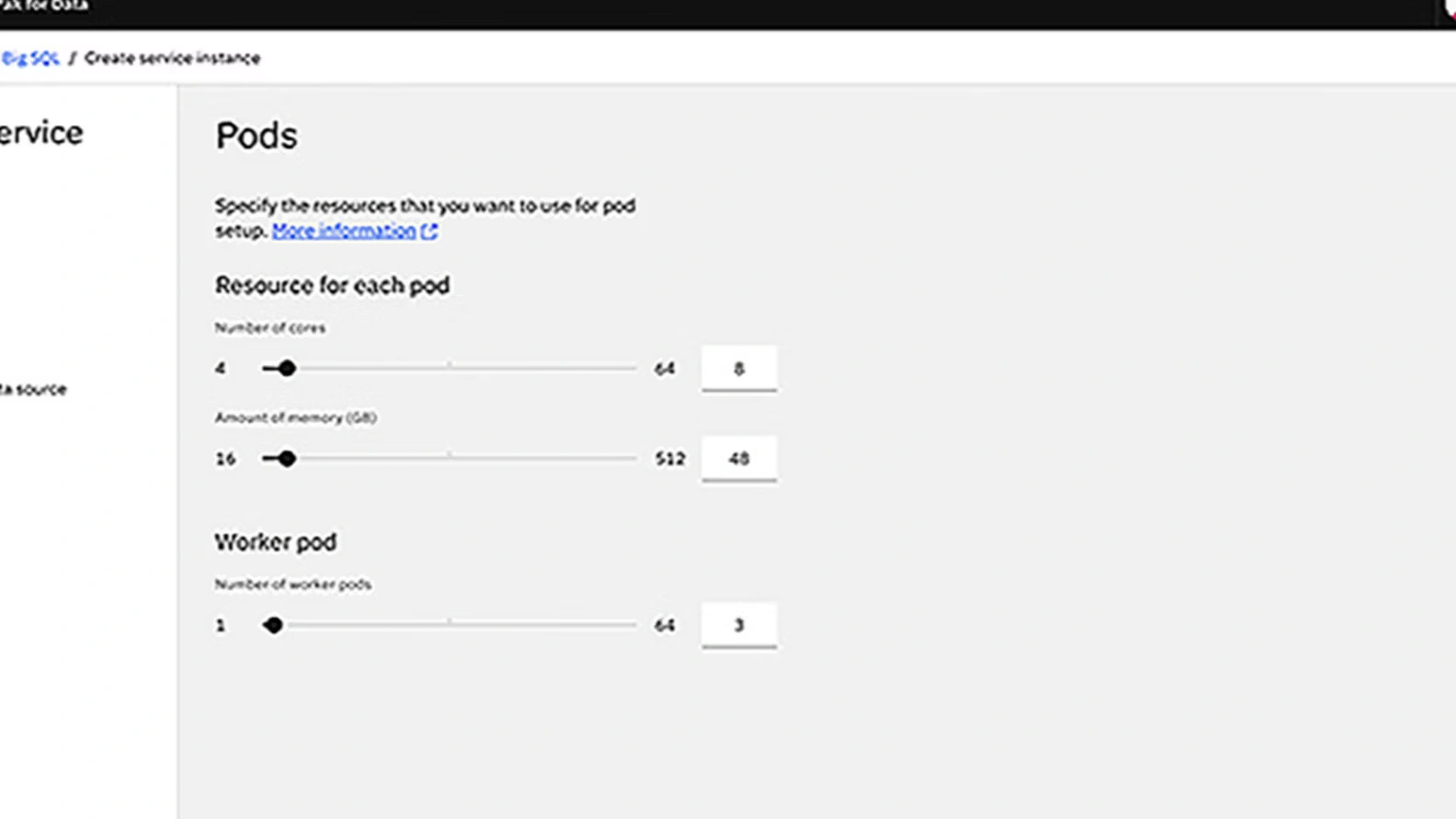Focus the worker pods input showing 3
The width and height of the screenshot is (1456, 819).
pos(738,625)
